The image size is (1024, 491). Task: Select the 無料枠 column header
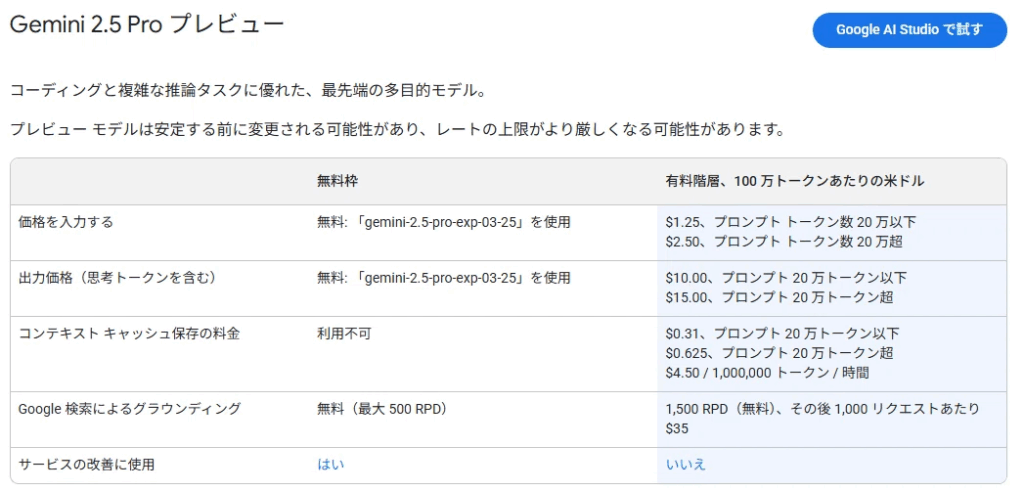click(x=337, y=181)
